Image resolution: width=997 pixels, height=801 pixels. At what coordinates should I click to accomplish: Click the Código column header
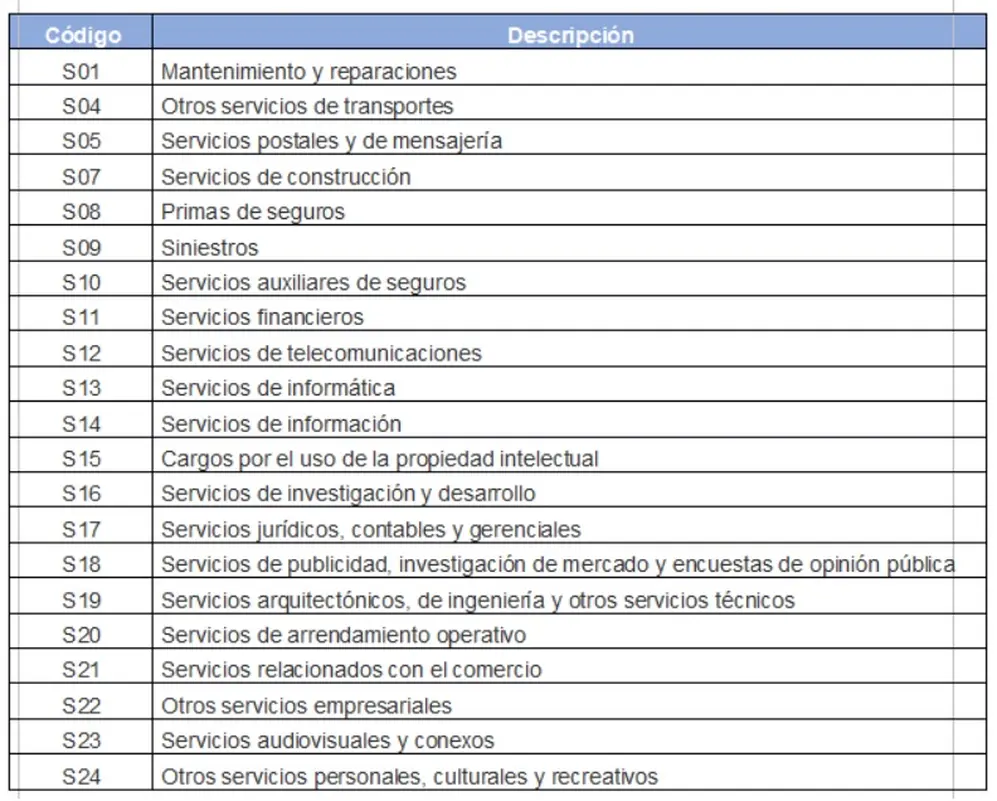[81, 32]
